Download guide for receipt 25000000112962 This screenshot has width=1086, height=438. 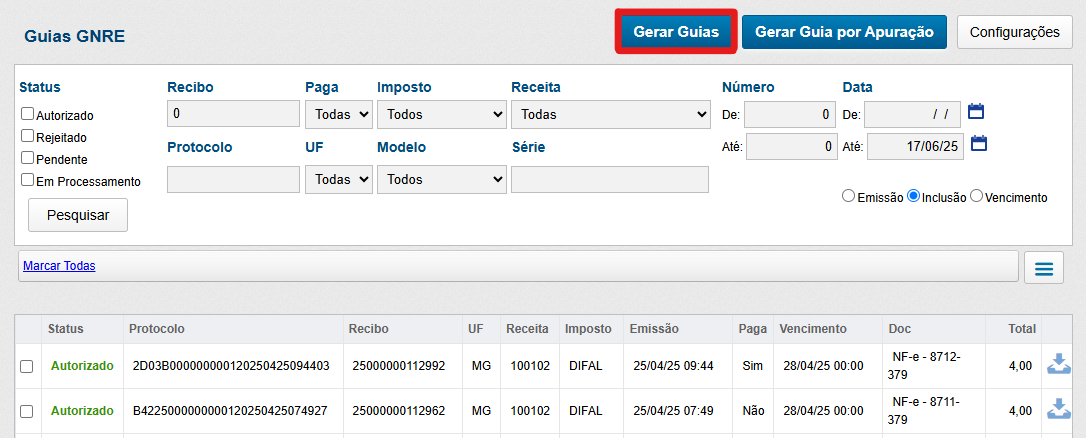point(1058,410)
